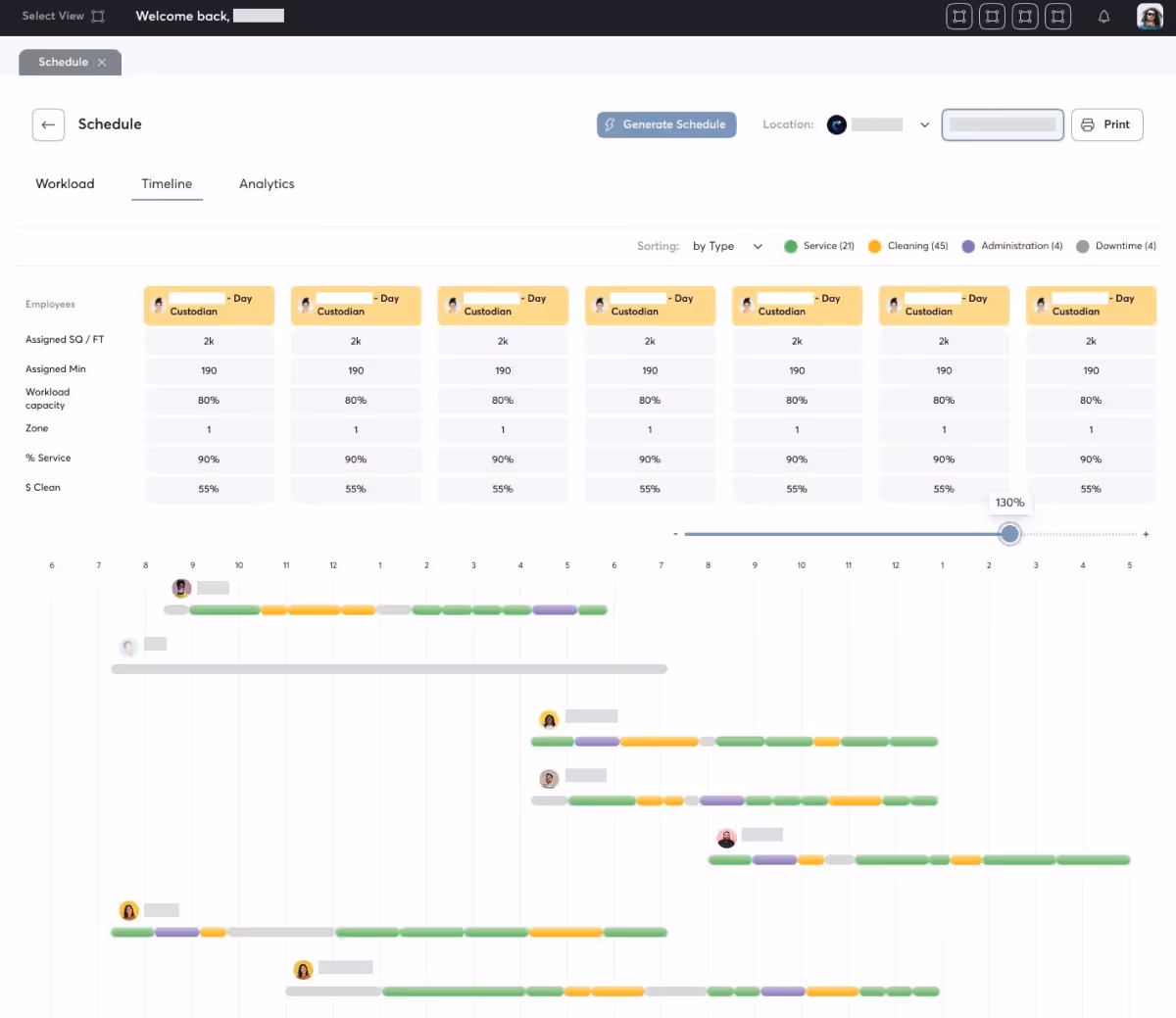Click the zoom slider minus icon

(x=675, y=534)
